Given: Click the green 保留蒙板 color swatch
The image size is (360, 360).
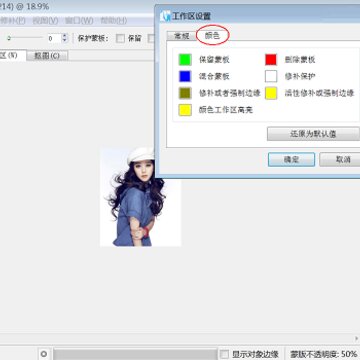Looking at the screenshot, I should (x=185, y=60).
